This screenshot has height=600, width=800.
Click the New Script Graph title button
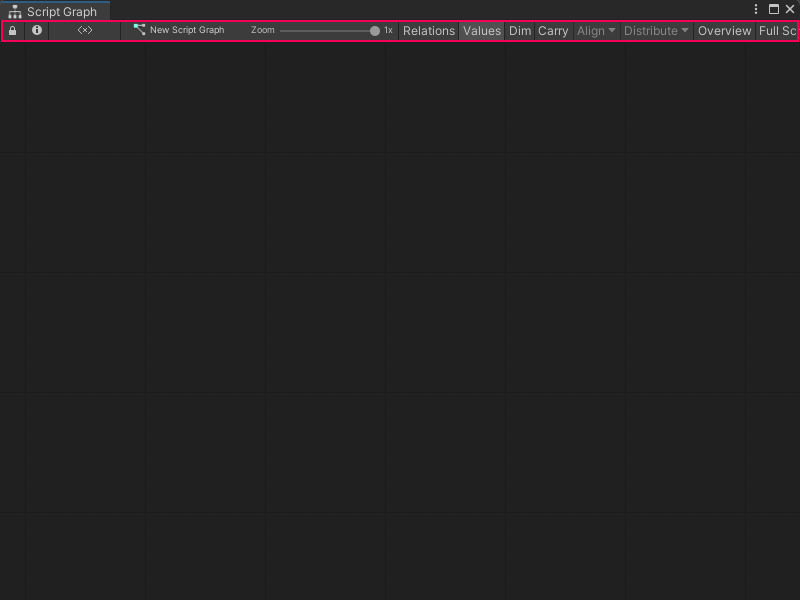pyautogui.click(x=186, y=30)
